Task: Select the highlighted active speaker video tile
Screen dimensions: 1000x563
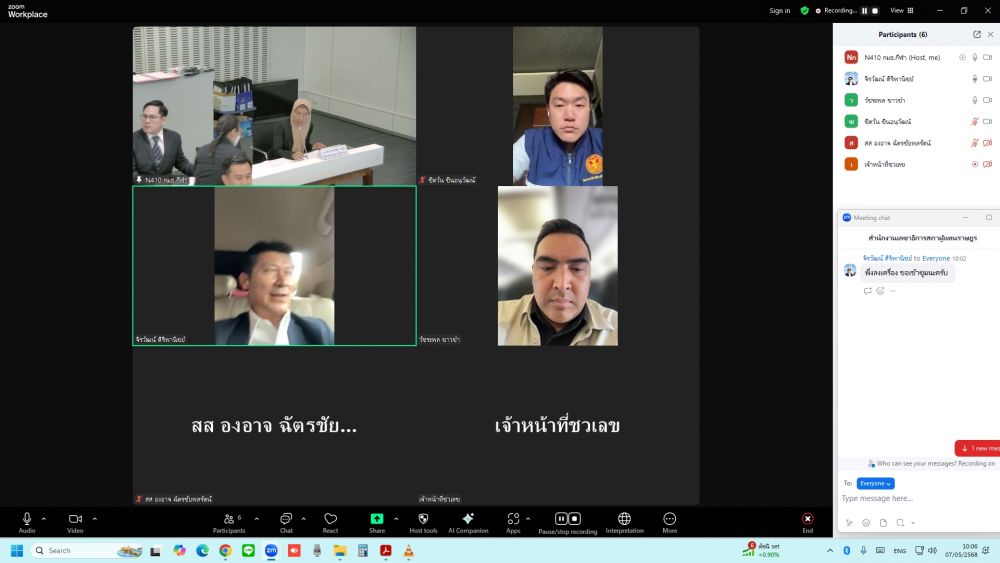Action: click(274, 266)
